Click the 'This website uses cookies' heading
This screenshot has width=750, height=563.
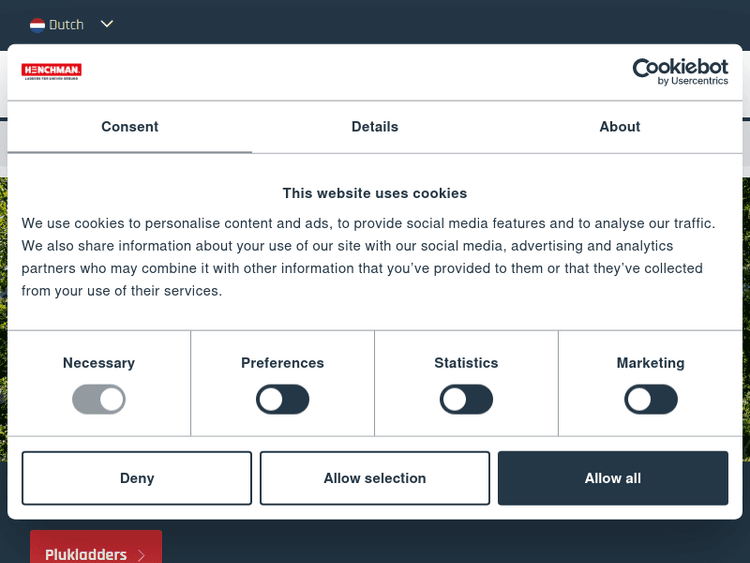click(x=375, y=193)
